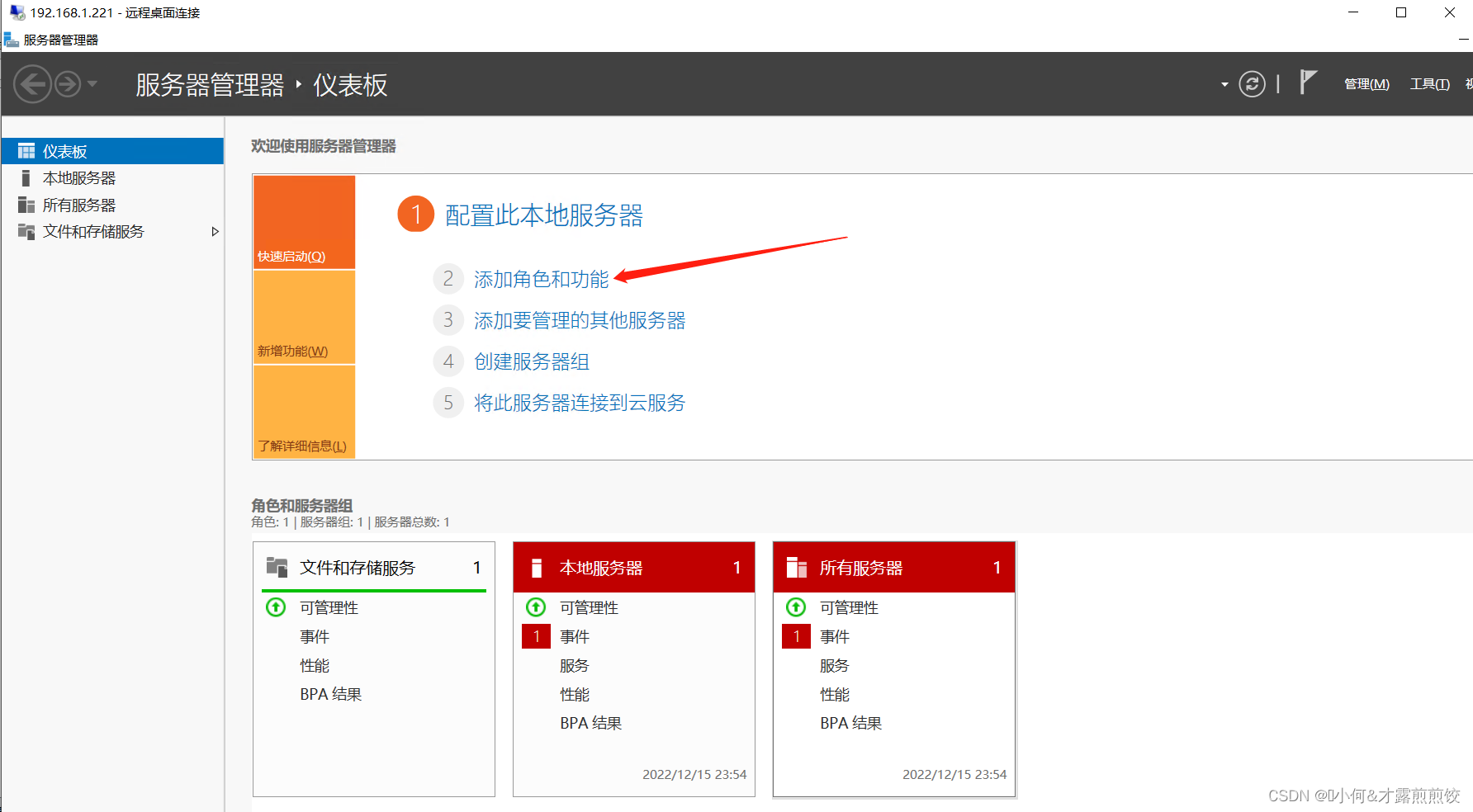1473x812 pixels.
Task: Open BPA 结果 in the 本地服务器 tile
Action: coord(591,724)
